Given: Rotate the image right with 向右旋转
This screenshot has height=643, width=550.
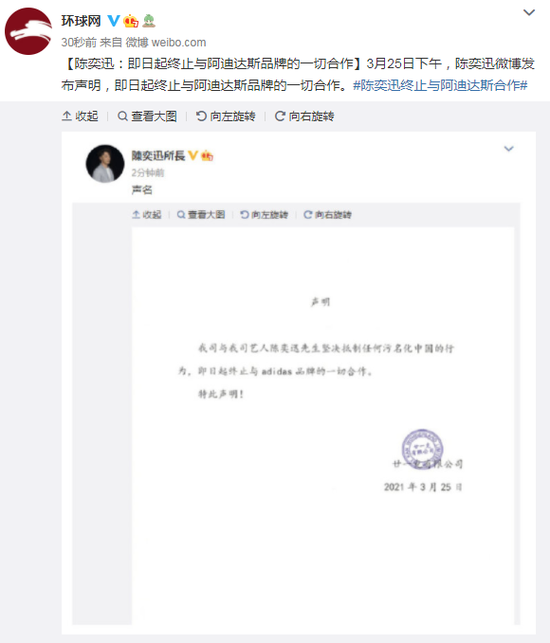Looking at the screenshot, I should tap(304, 116).
